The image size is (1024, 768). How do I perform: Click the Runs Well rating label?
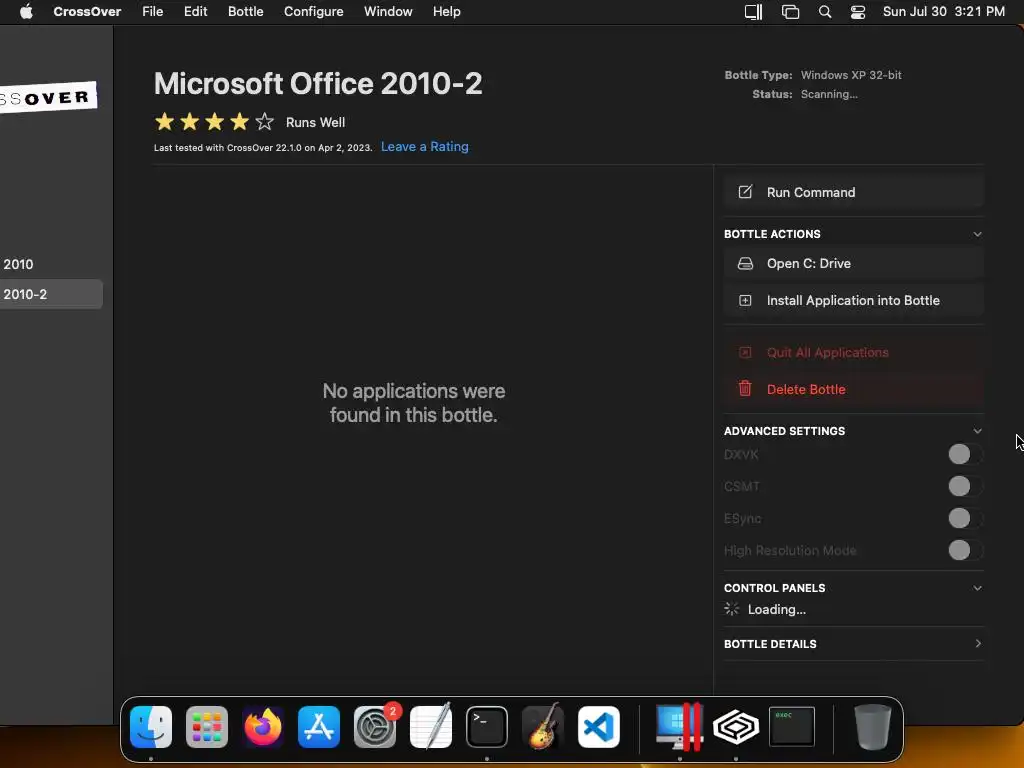315,122
